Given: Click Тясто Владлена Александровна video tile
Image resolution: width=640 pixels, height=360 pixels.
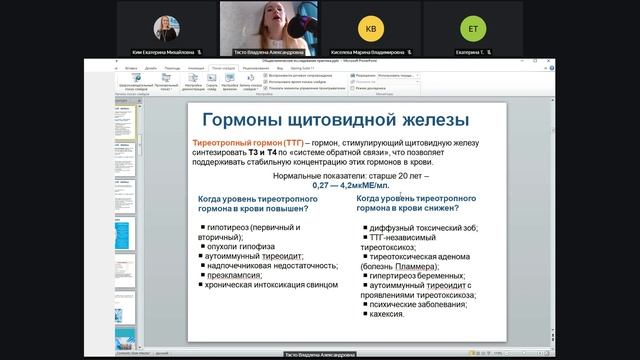Looking at the screenshot, I should [269, 28].
